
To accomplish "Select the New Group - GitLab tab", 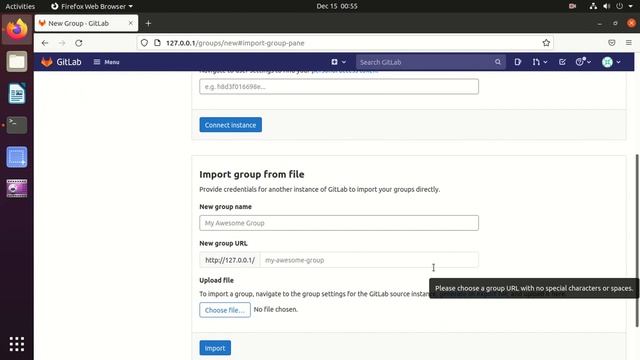I will 86,23.
